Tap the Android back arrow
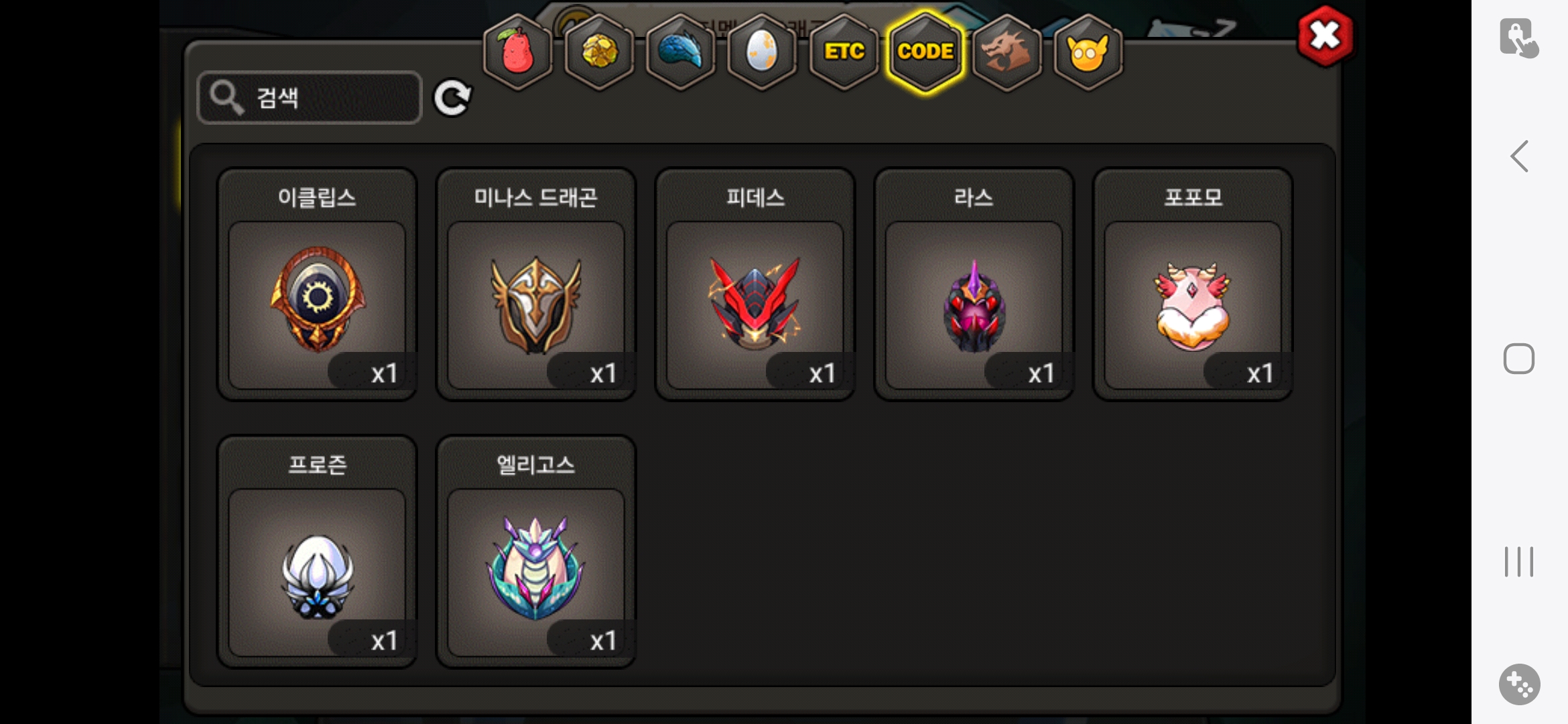The height and width of the screenshot is (724, 1568). [1519, 156]
